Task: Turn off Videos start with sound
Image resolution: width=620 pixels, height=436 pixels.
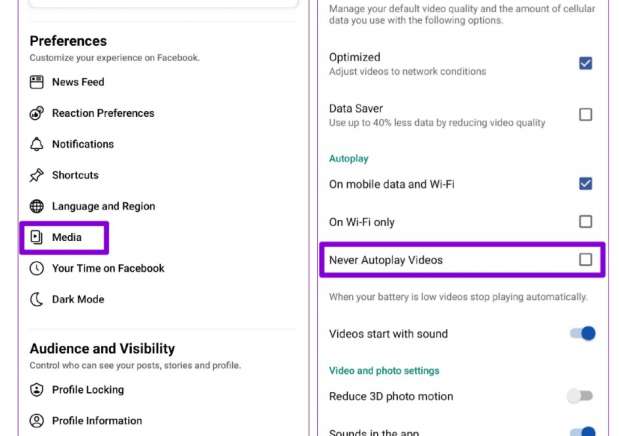Action: pos(582,334)
